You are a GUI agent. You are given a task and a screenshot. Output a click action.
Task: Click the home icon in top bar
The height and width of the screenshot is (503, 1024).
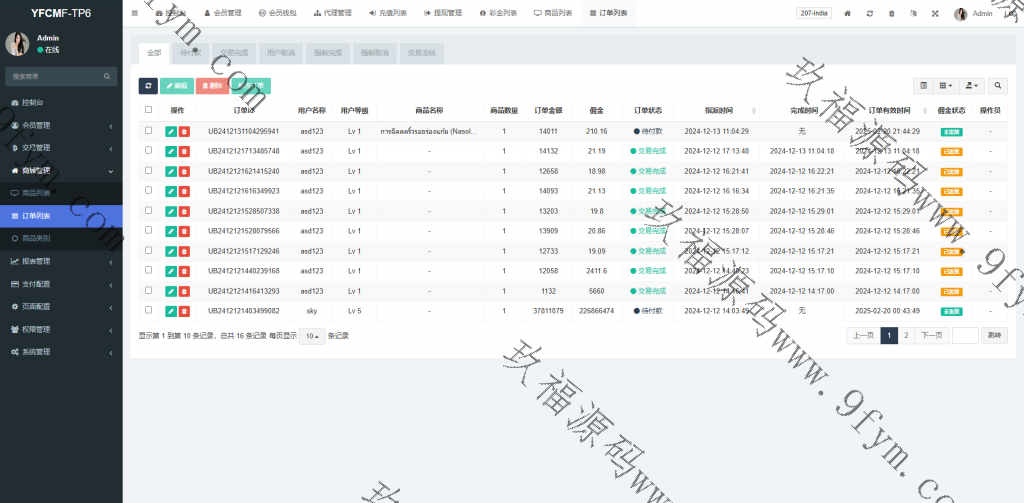[848, 14]
